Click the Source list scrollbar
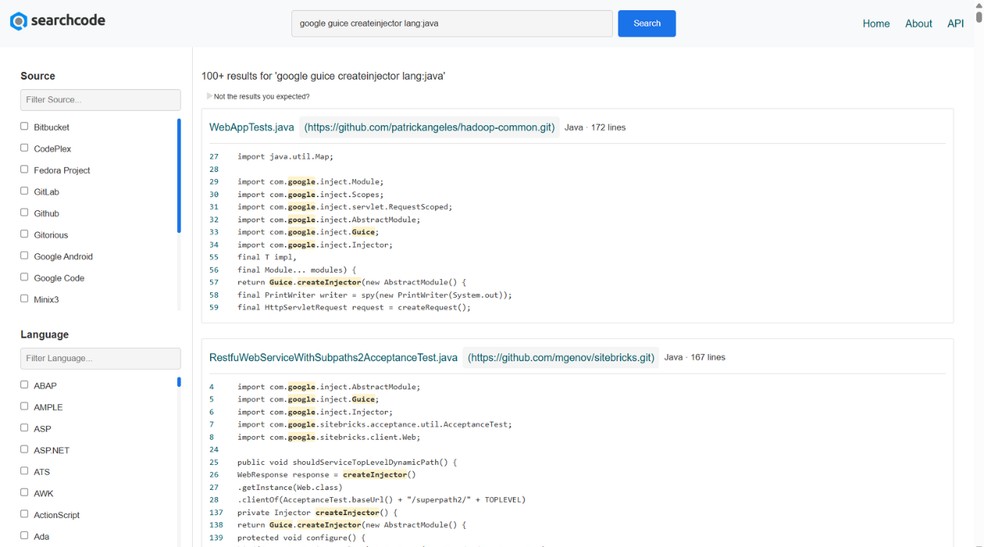Image resolution: width=984 pixels, height=547 pixels. tap(179, 176)
